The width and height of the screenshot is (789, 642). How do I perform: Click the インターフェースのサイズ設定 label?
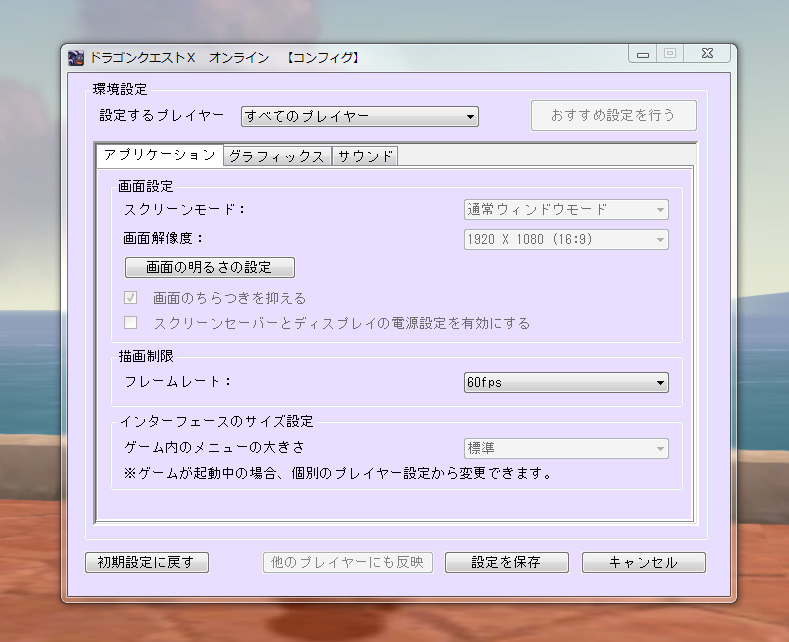pos(217,421)
